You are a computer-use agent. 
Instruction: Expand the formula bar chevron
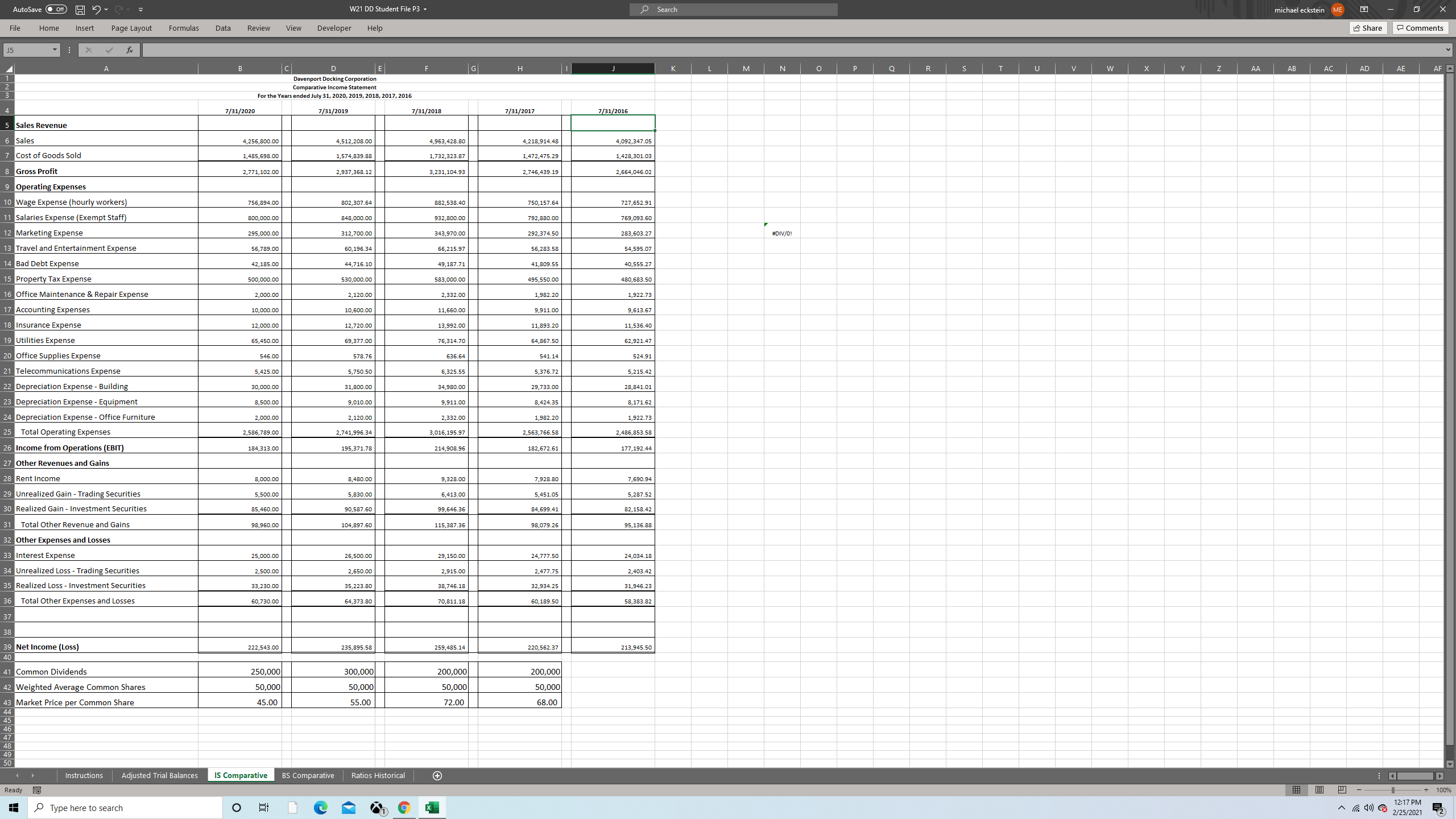click(x=1447, y=50)
